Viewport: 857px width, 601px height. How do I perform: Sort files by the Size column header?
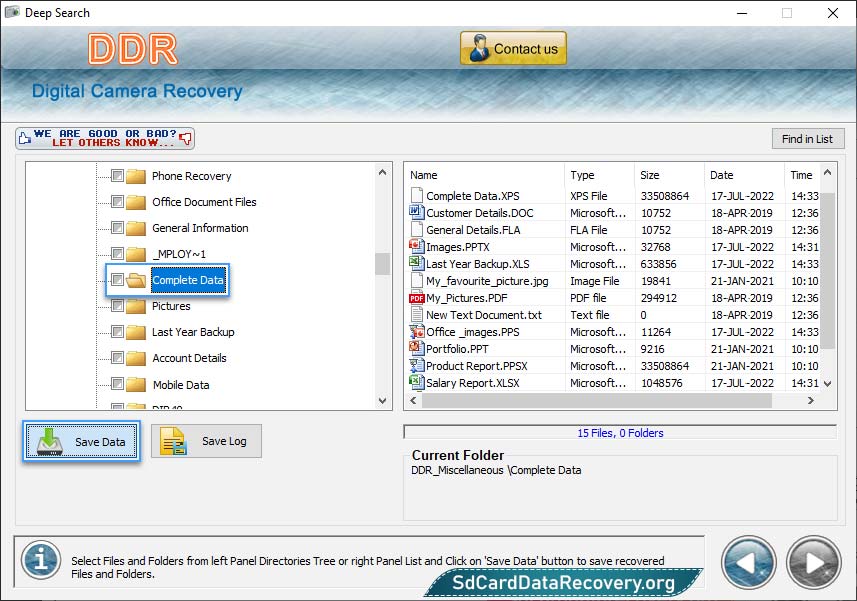[x=669, y=175]
